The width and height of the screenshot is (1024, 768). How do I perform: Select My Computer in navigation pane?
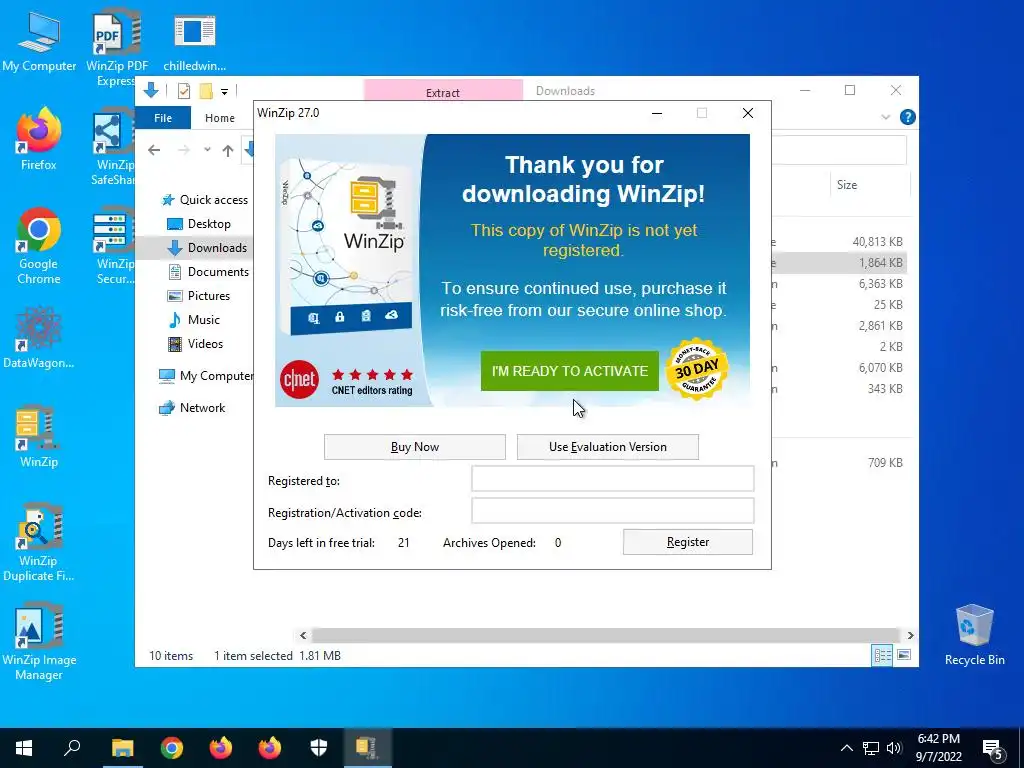click(206, 376)
